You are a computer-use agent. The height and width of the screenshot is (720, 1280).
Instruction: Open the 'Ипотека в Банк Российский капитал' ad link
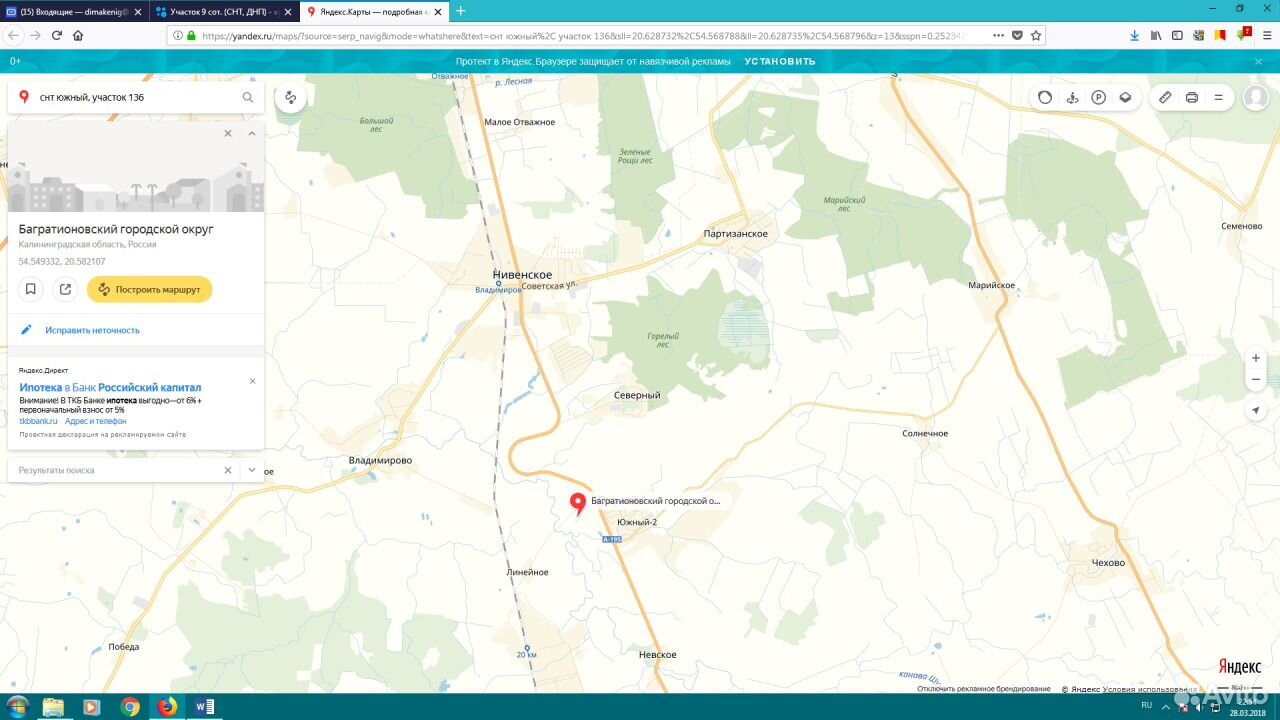pyautogui.click(x=110, y=387)
